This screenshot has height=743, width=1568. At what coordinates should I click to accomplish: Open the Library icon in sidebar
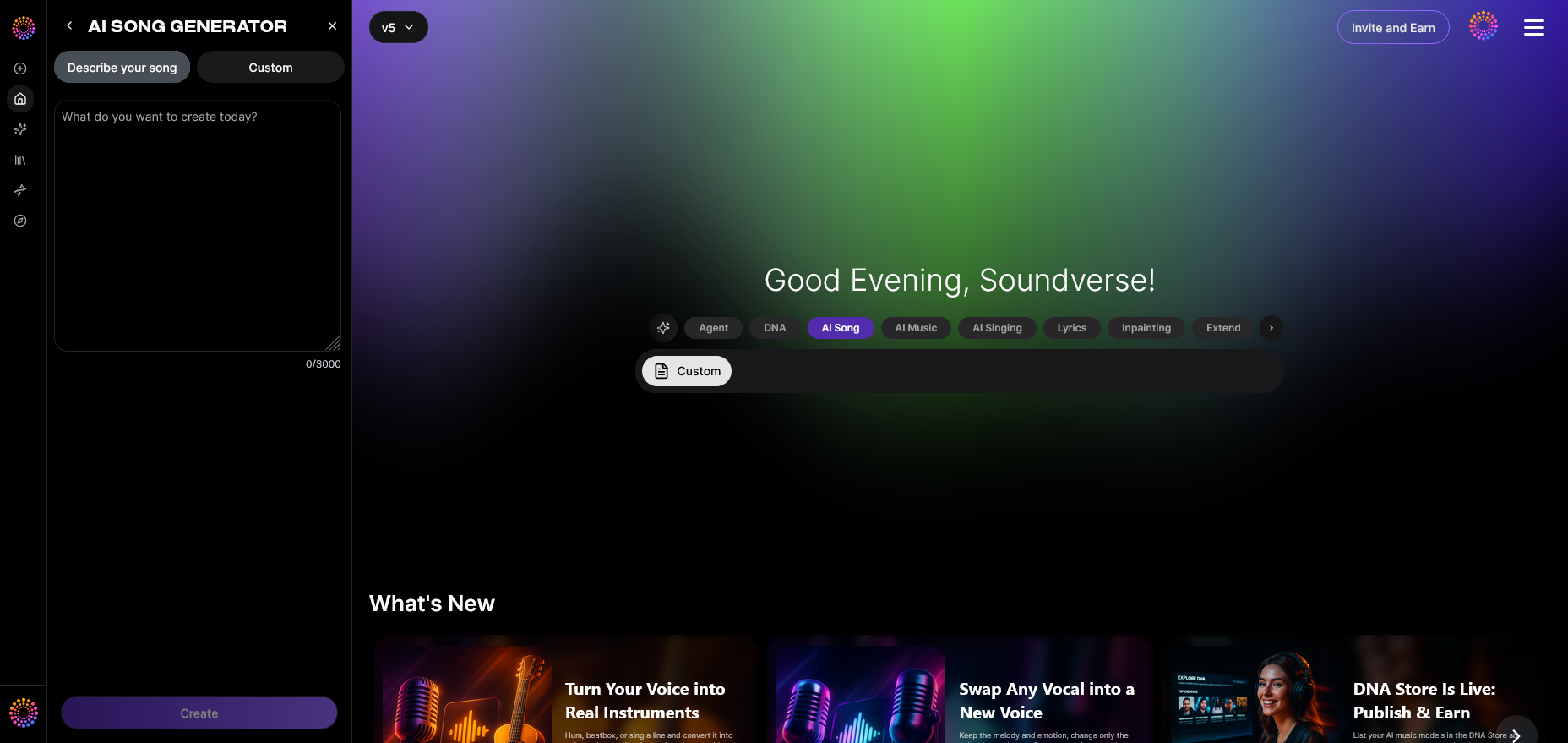coord(20,160)
